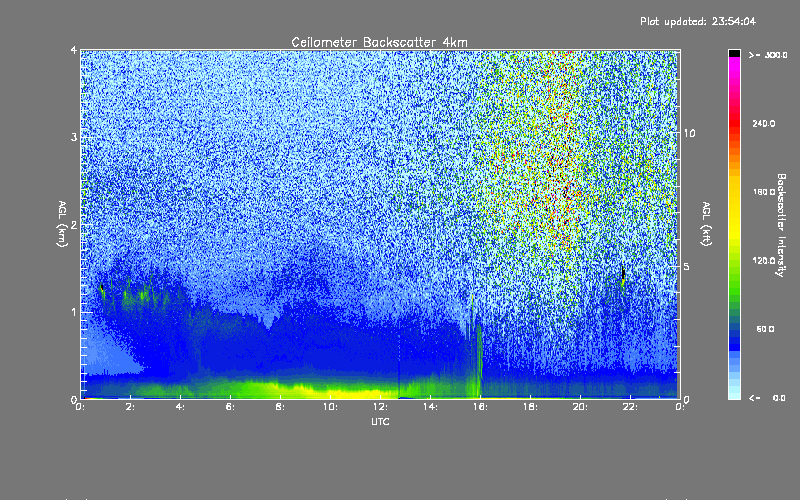Click the "Plot updated: 23:54:04" timestamp
This screenshot has height=500, width=800.
click(698, 21)
